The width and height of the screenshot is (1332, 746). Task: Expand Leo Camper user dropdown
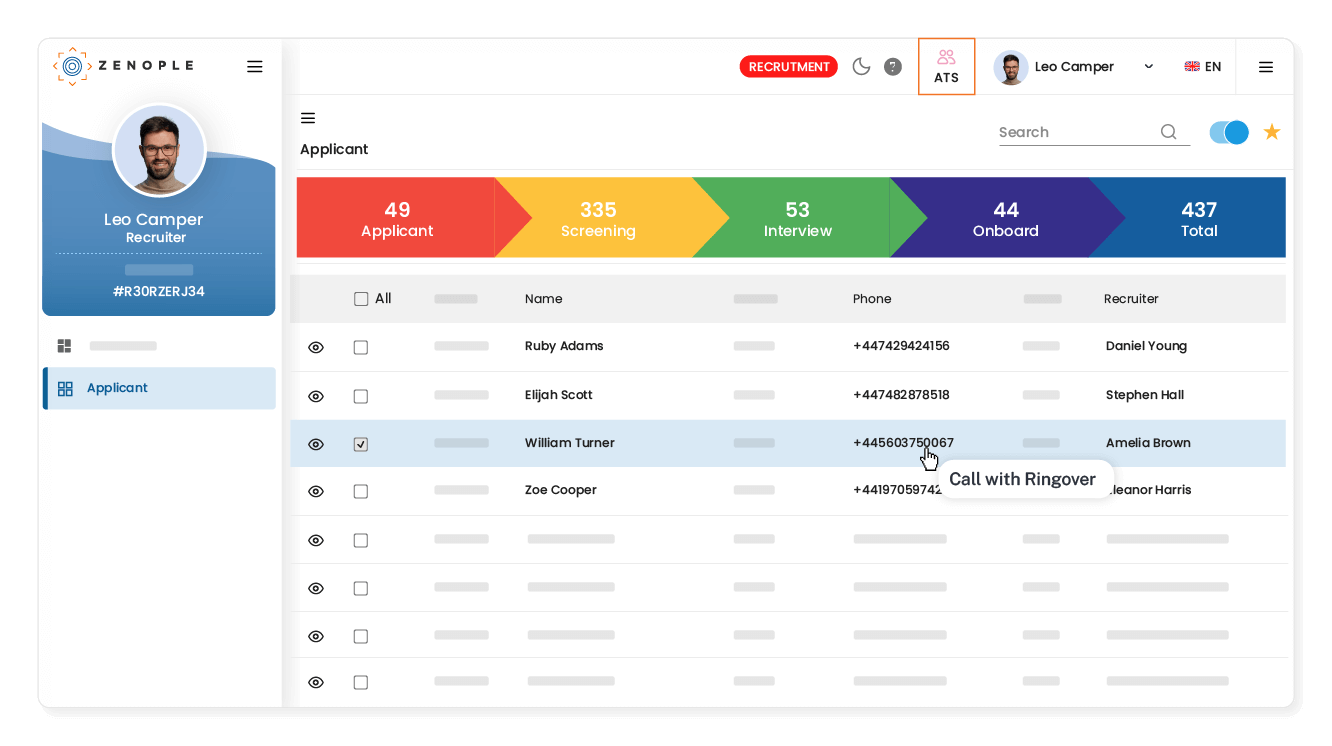tap(1148, 67)
